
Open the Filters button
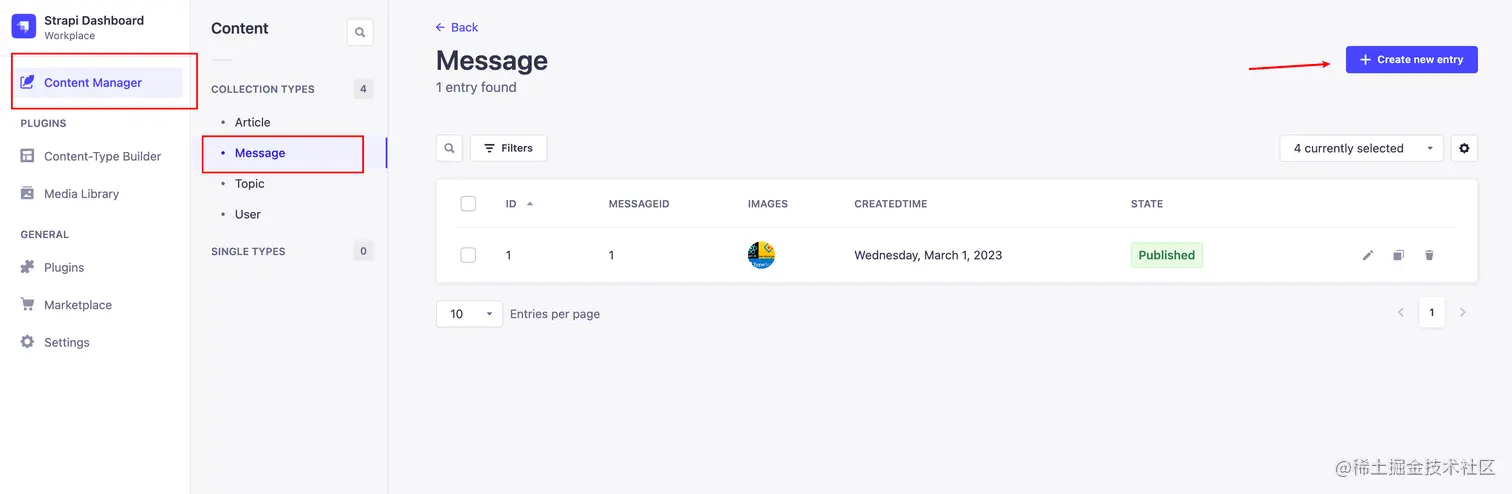[x=508, y=148]
